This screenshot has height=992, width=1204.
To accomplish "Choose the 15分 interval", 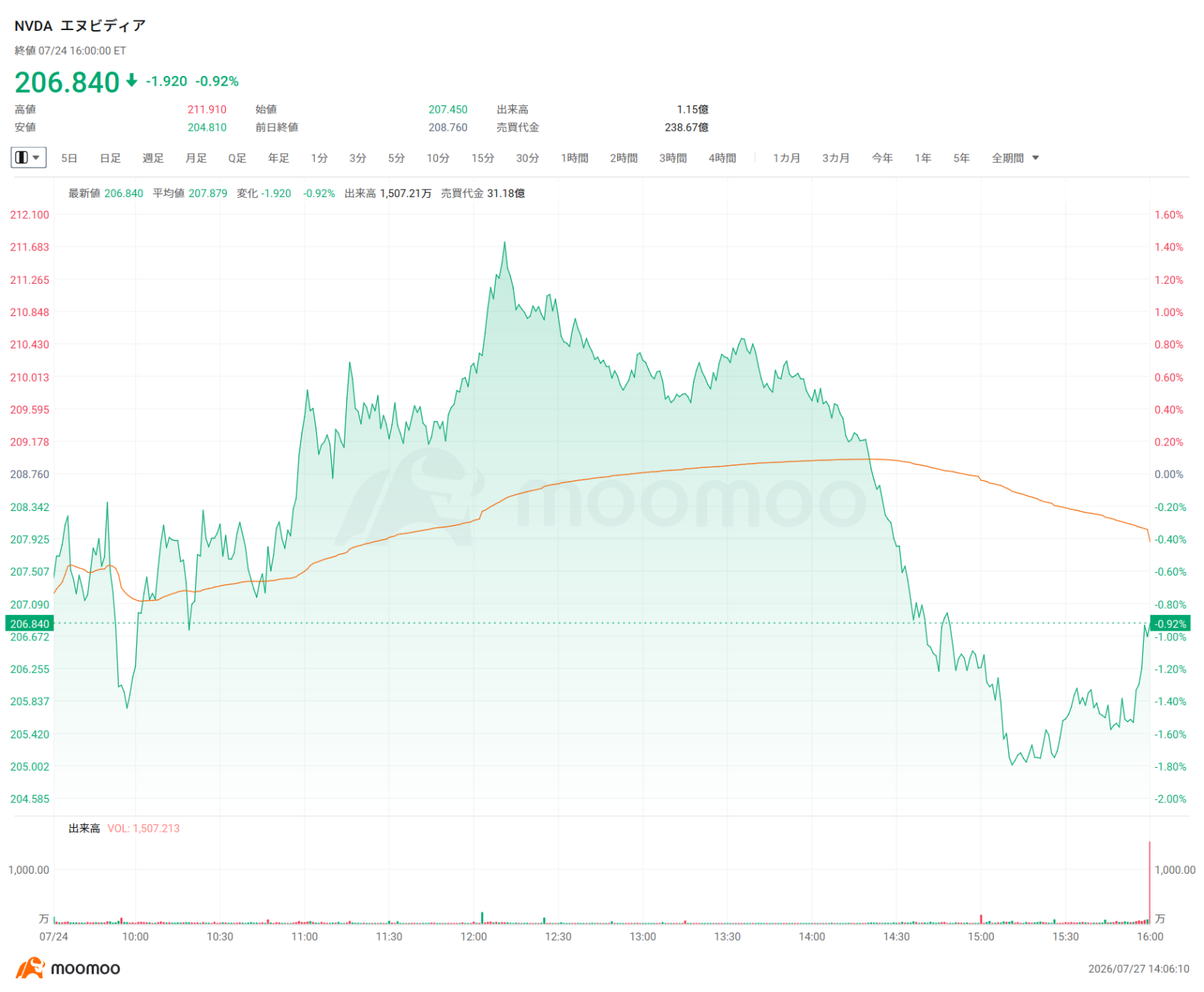I will click(x=483, y=158).
